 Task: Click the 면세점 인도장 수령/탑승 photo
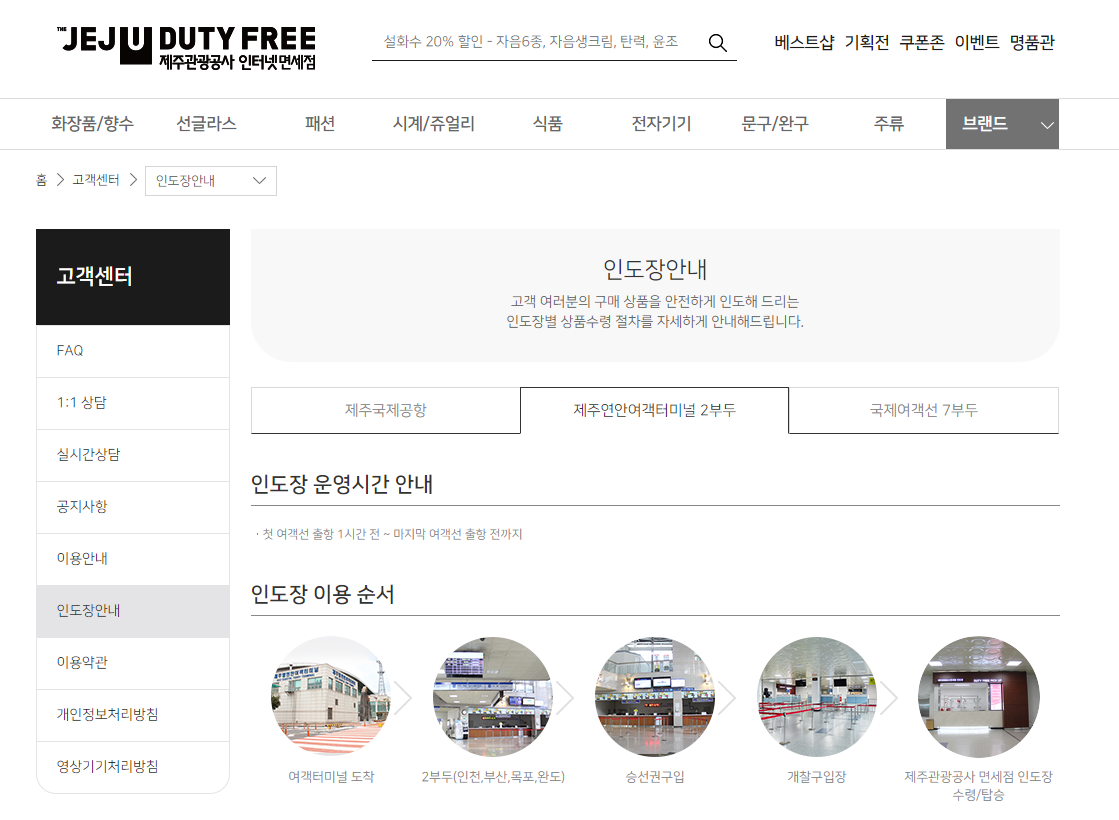point(978,697)
